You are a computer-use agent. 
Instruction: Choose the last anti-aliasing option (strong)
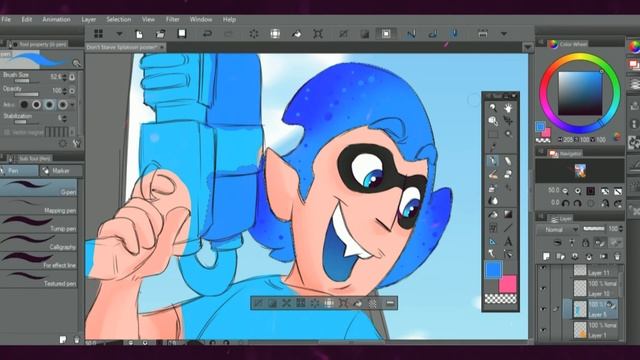pos(62,105)
